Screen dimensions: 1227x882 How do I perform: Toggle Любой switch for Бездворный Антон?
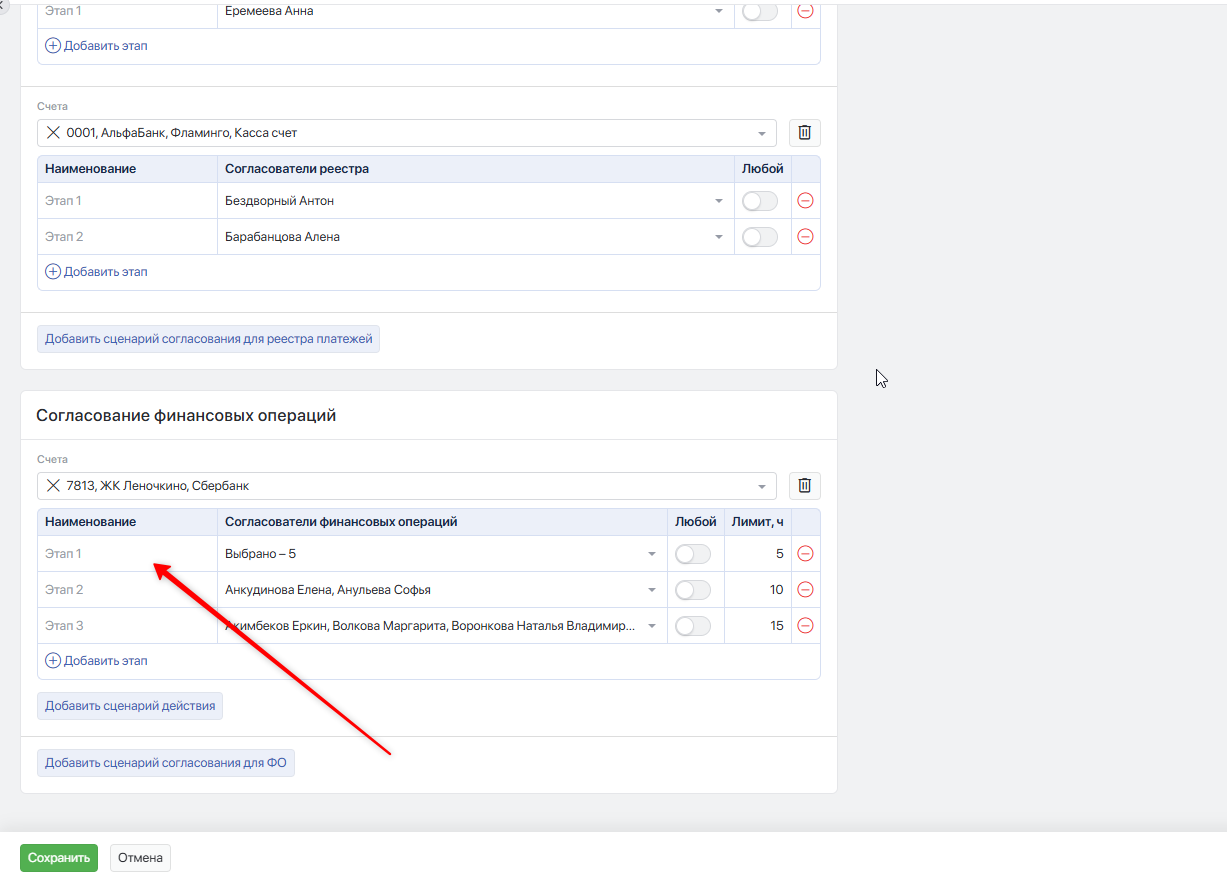click(760, 201)
